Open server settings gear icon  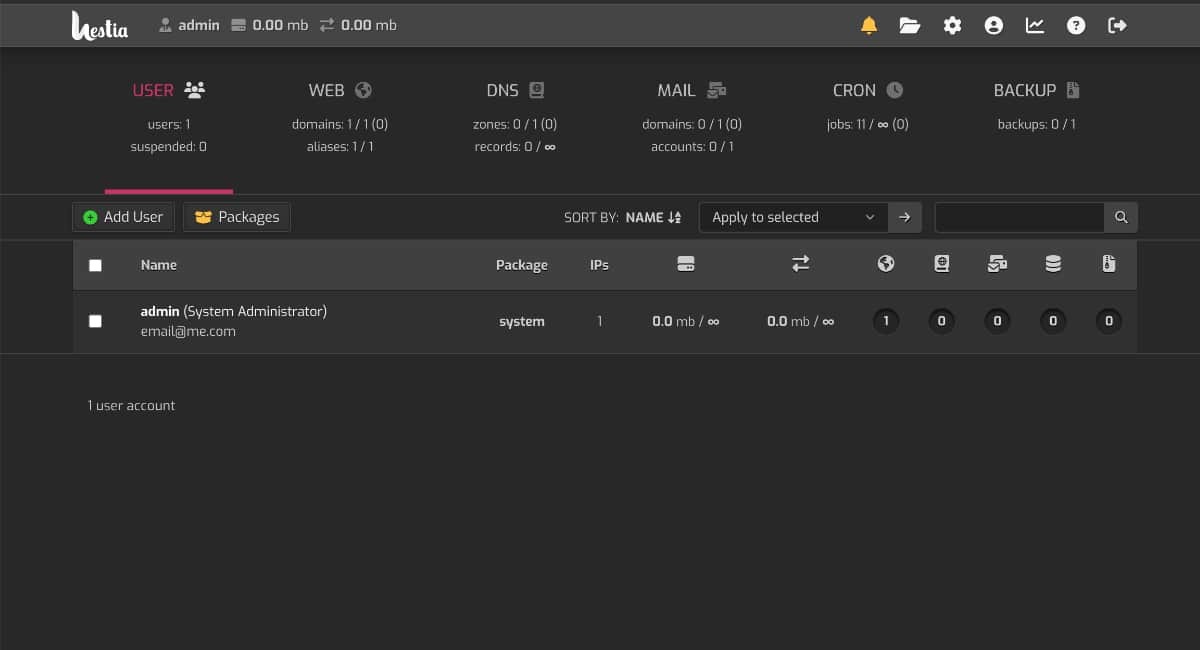click(x=952, y=25)
